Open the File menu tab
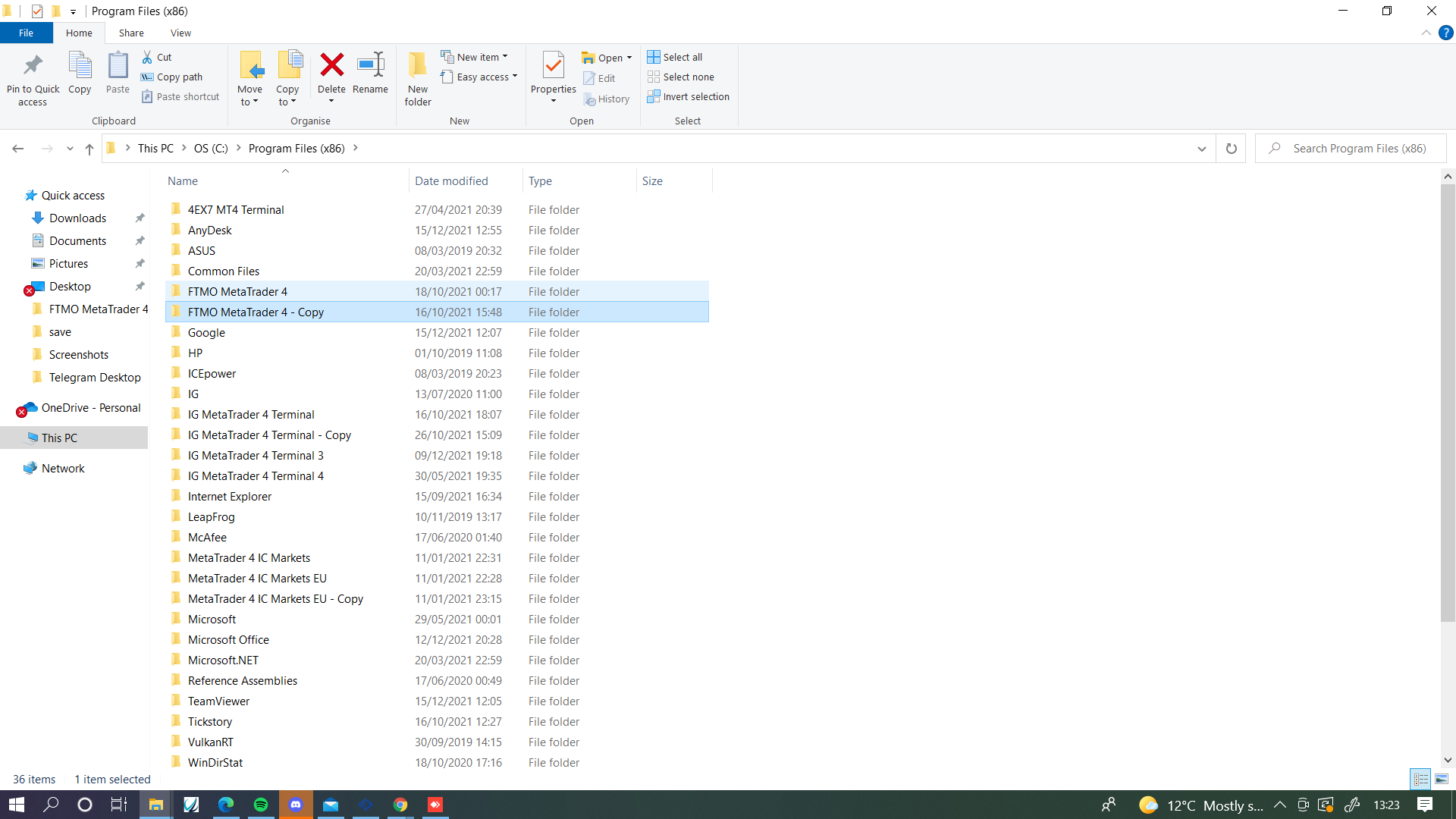Image resolution: width=1456 pixels, height=819 pixels. click(x=26, y=33)
